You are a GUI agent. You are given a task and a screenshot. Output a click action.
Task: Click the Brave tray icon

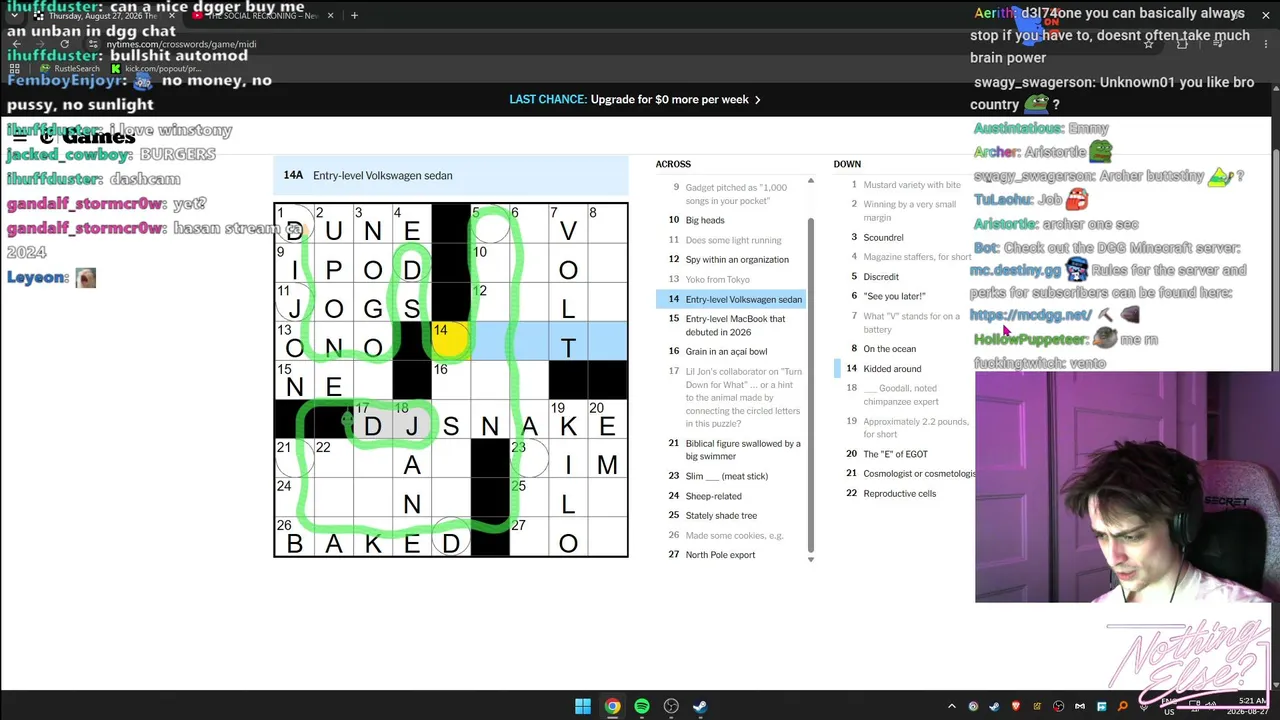point(1016,707)
